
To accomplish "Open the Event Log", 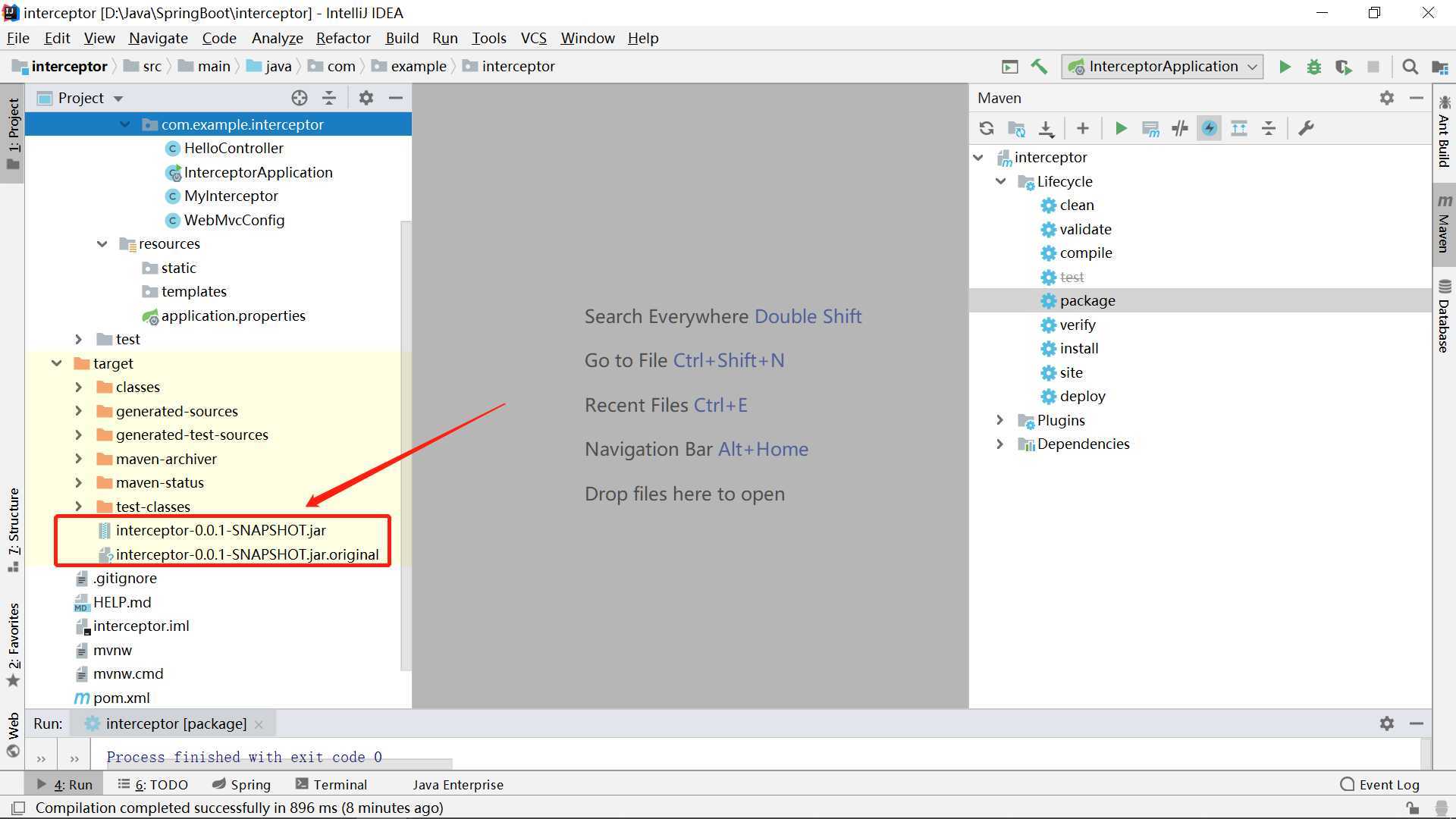I will pos(1379,784).
